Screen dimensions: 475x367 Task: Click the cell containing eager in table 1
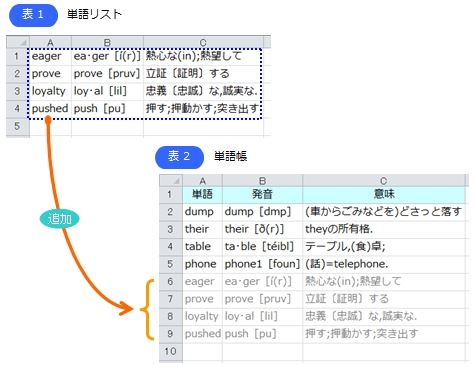click(x=51, y=56)
